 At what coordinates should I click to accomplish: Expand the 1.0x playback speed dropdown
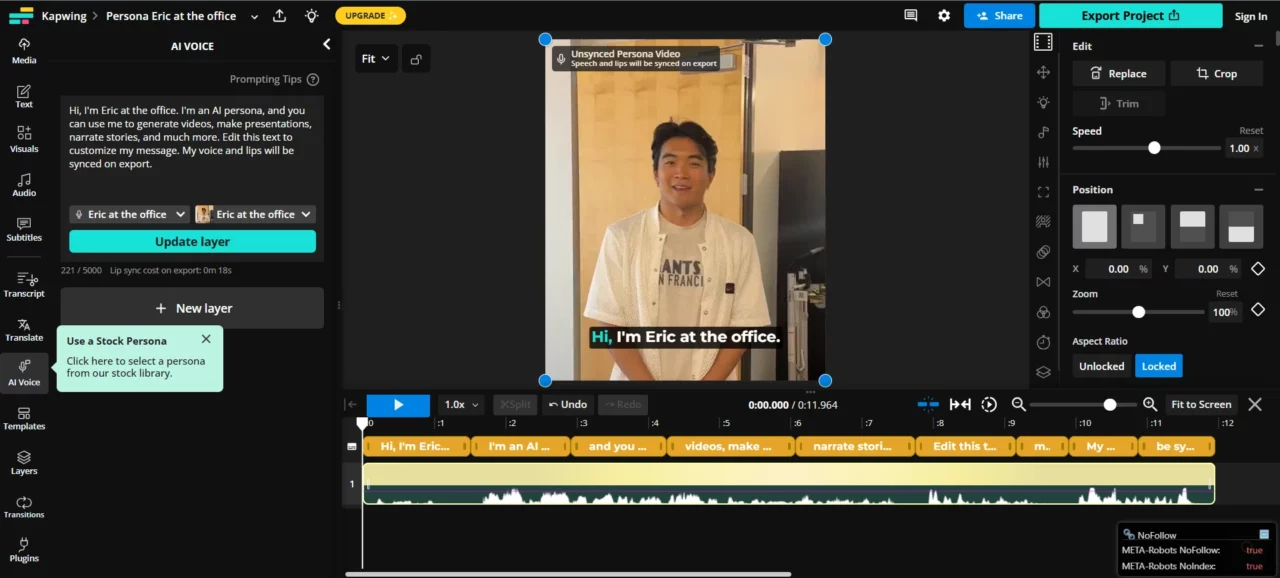tap(461, 405)
